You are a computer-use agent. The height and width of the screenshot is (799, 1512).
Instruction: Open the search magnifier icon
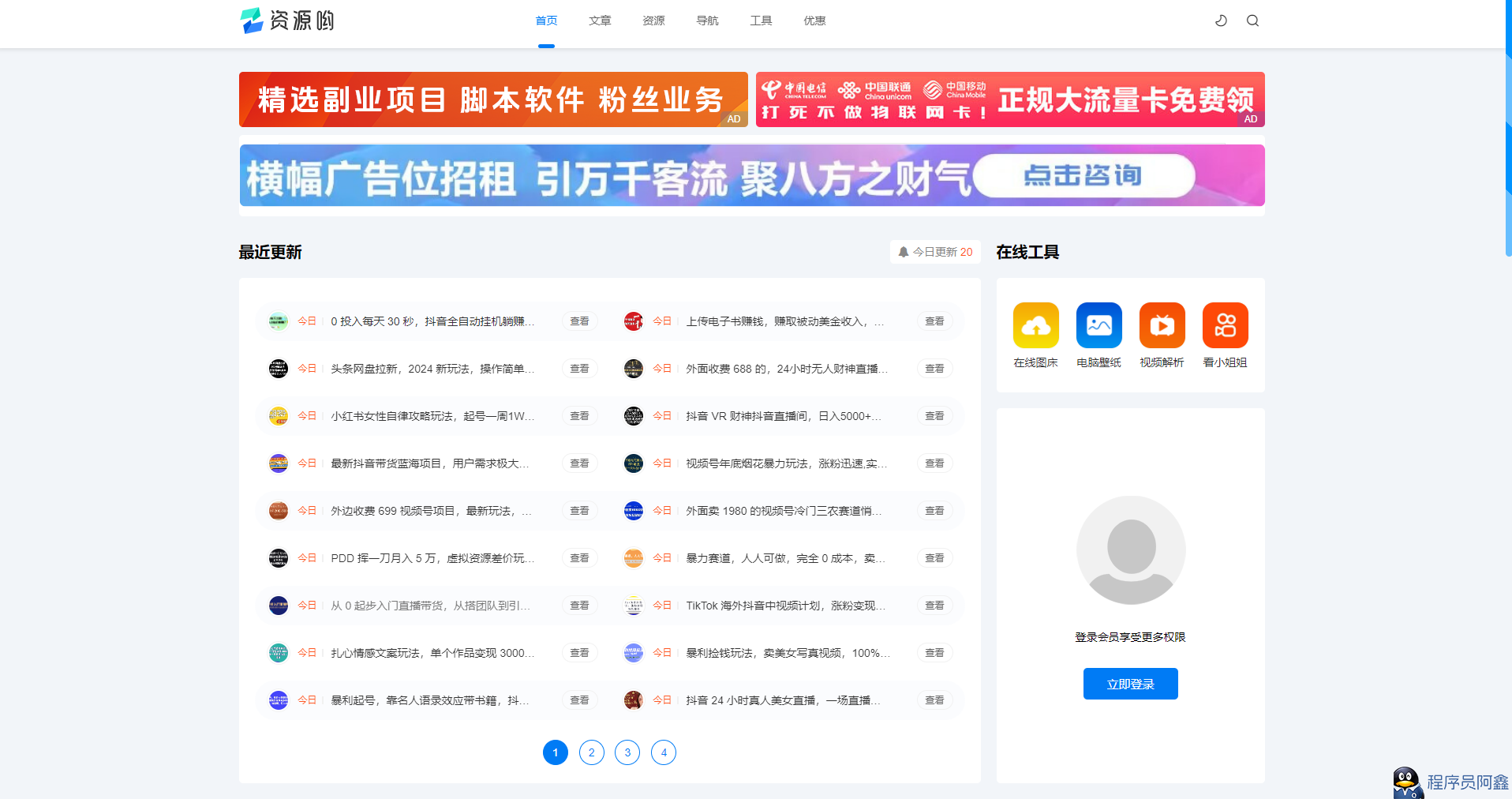coord(1252,21)
